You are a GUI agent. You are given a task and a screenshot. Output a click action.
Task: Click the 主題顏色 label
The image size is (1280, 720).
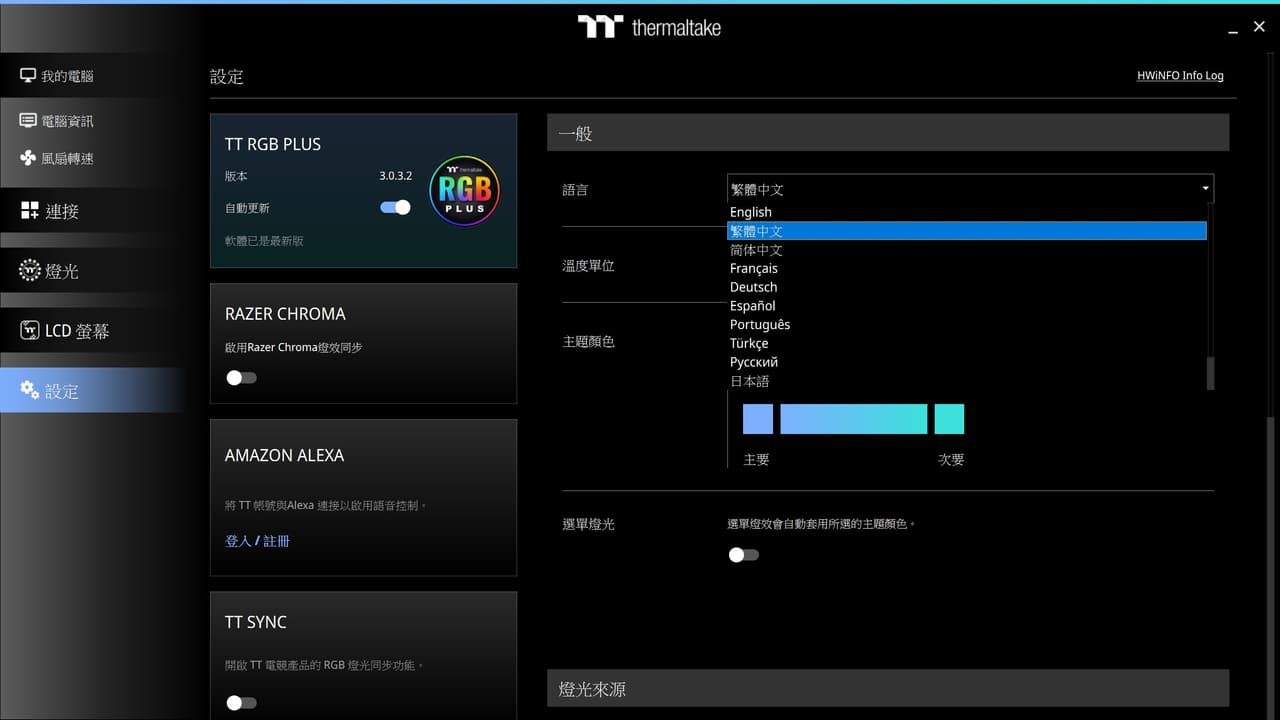click(x=588, y=342)
